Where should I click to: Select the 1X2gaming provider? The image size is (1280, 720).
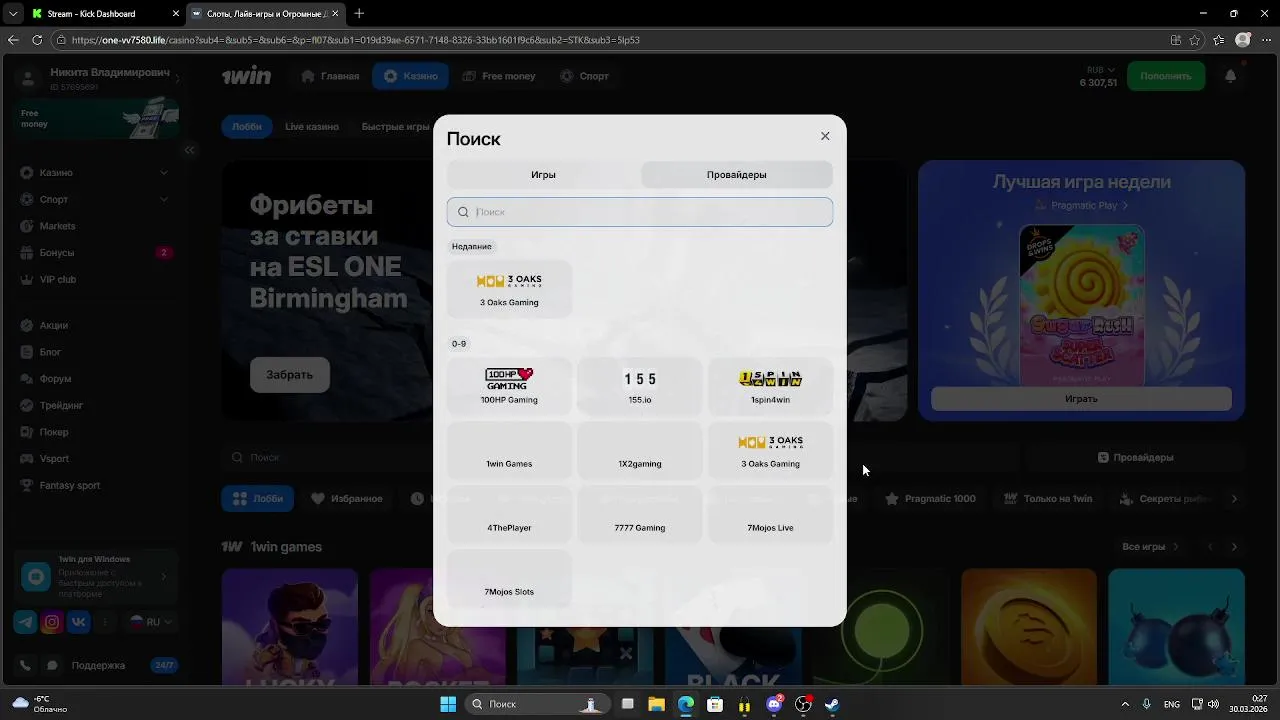click(x=640, y=450)
